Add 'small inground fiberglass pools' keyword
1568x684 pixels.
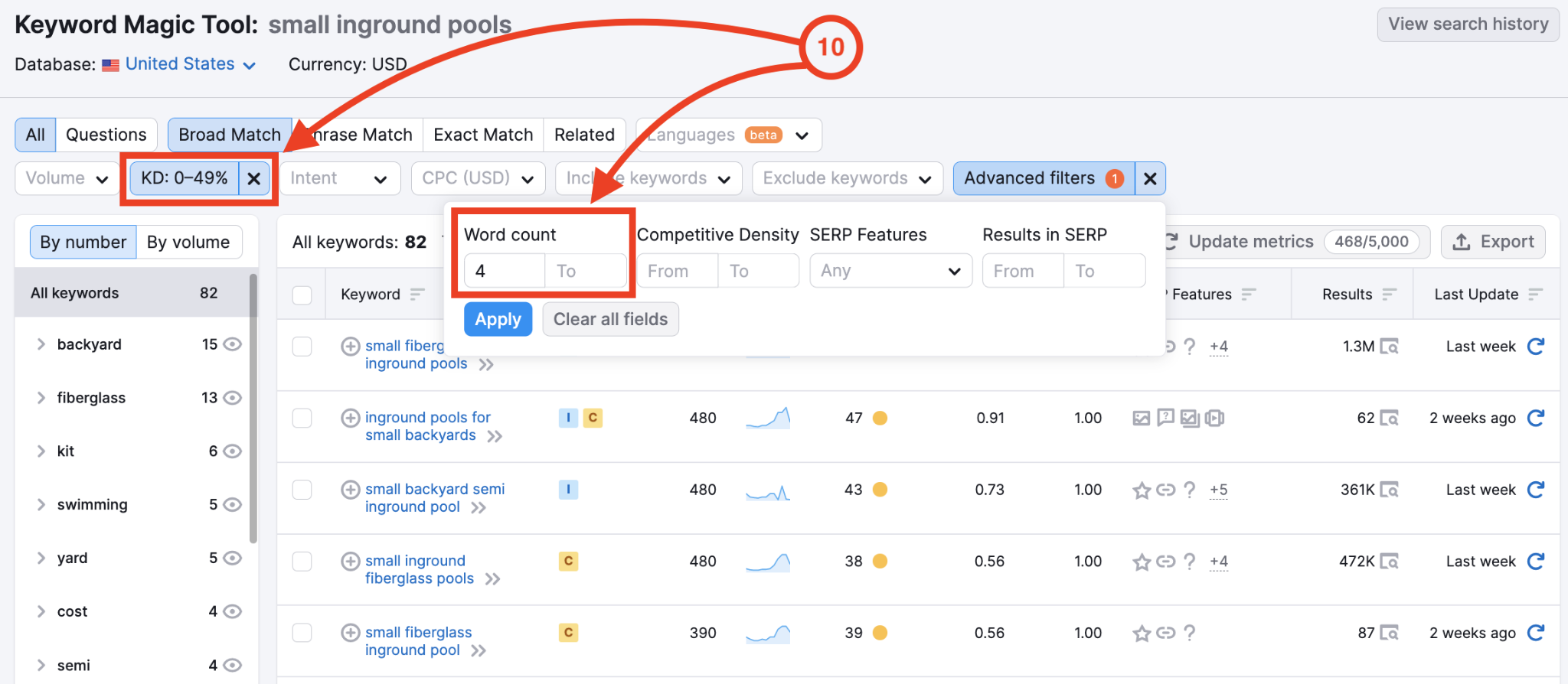(350, 561)
